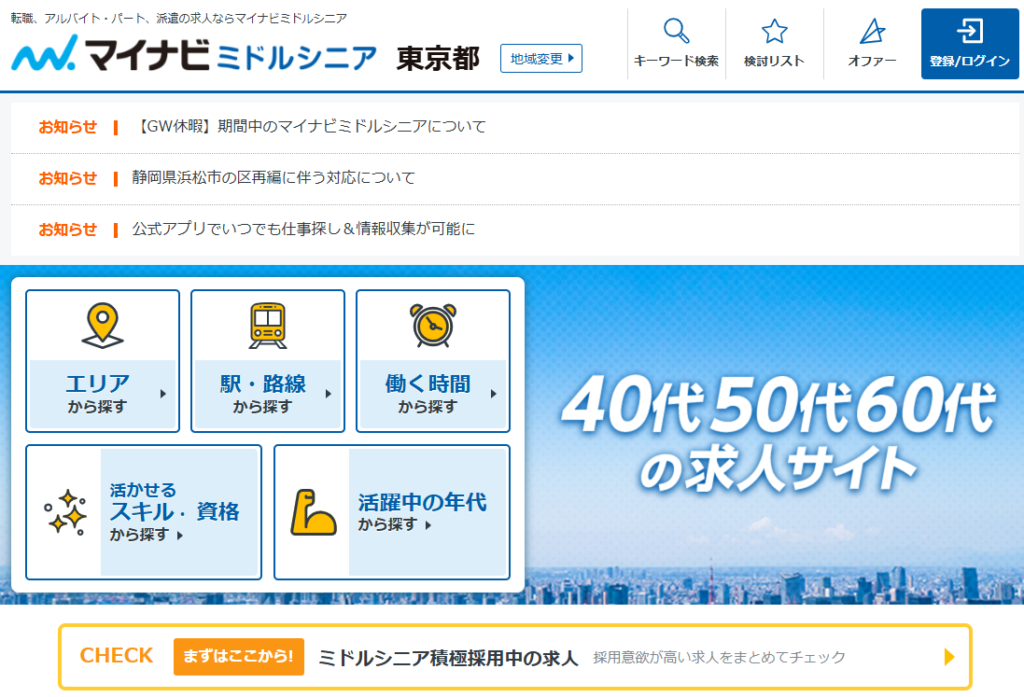The image size is (1024, 697).
Task: Click the flexed arm 活躍中の年代 icon
Action: click(312, 512)
